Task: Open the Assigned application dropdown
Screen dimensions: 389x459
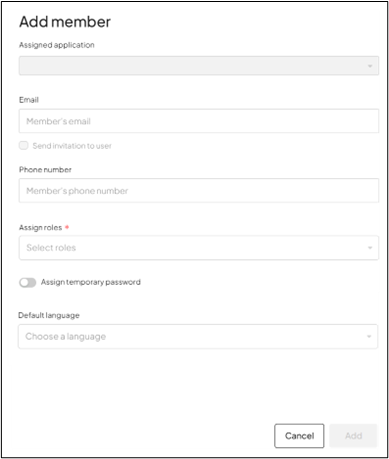Action: tap(199, 66)
